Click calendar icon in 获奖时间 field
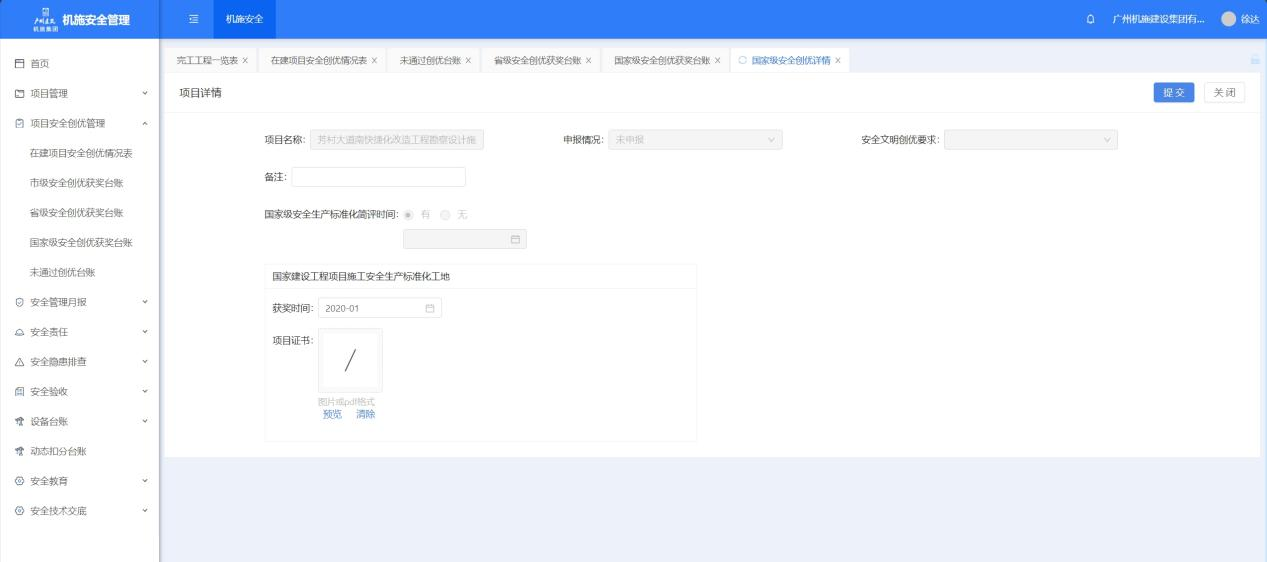1267x562 pixels. pos(430,308)
